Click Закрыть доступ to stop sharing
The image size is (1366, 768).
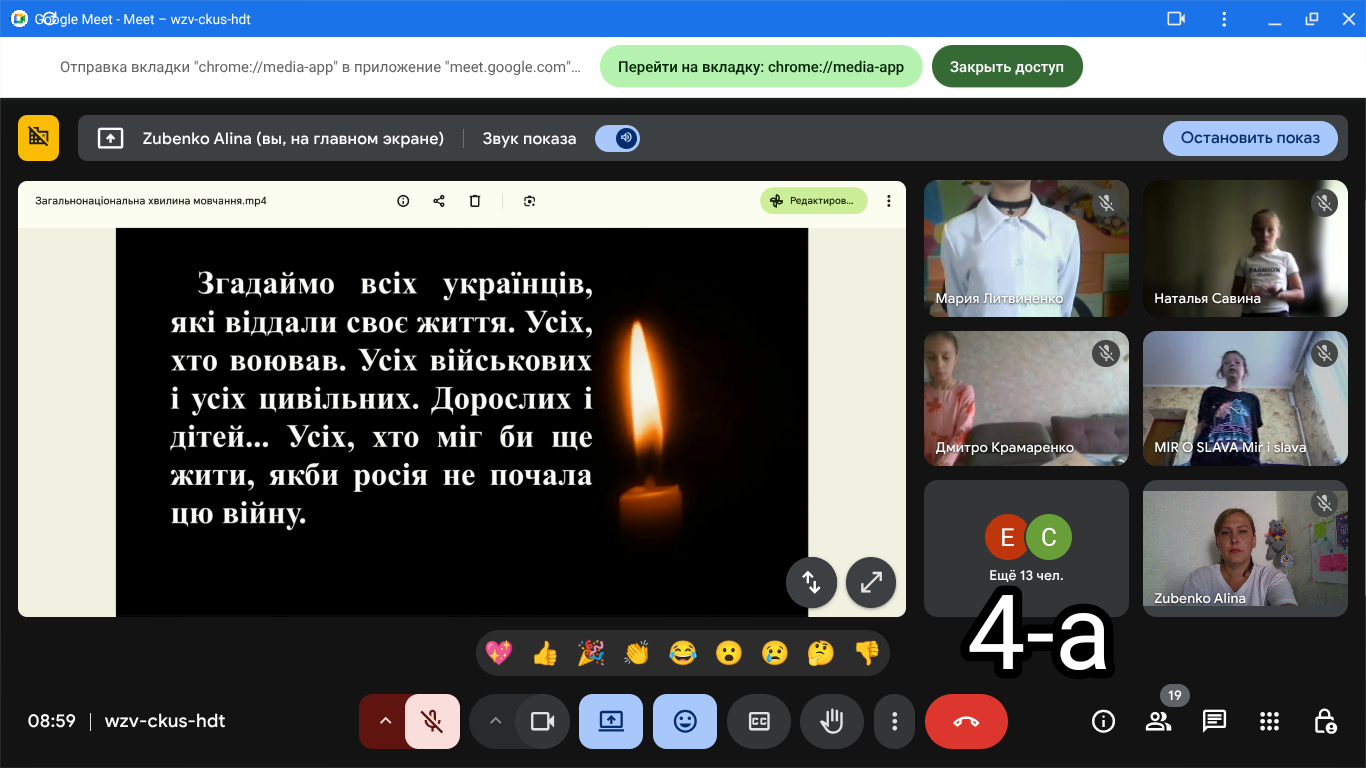coord(1006,67)
